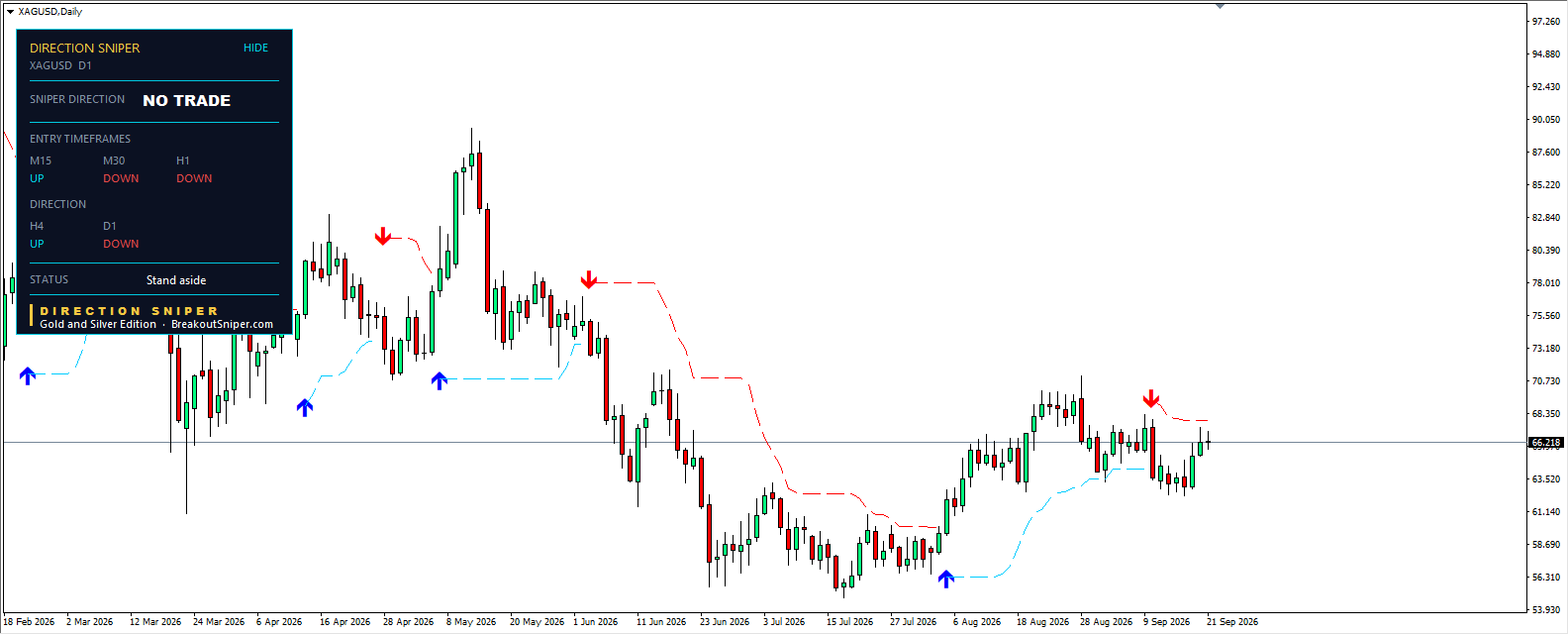1568x634 pixels.
Task: Click the 66.218 current price tag
Action: (x=1545, y=443)
